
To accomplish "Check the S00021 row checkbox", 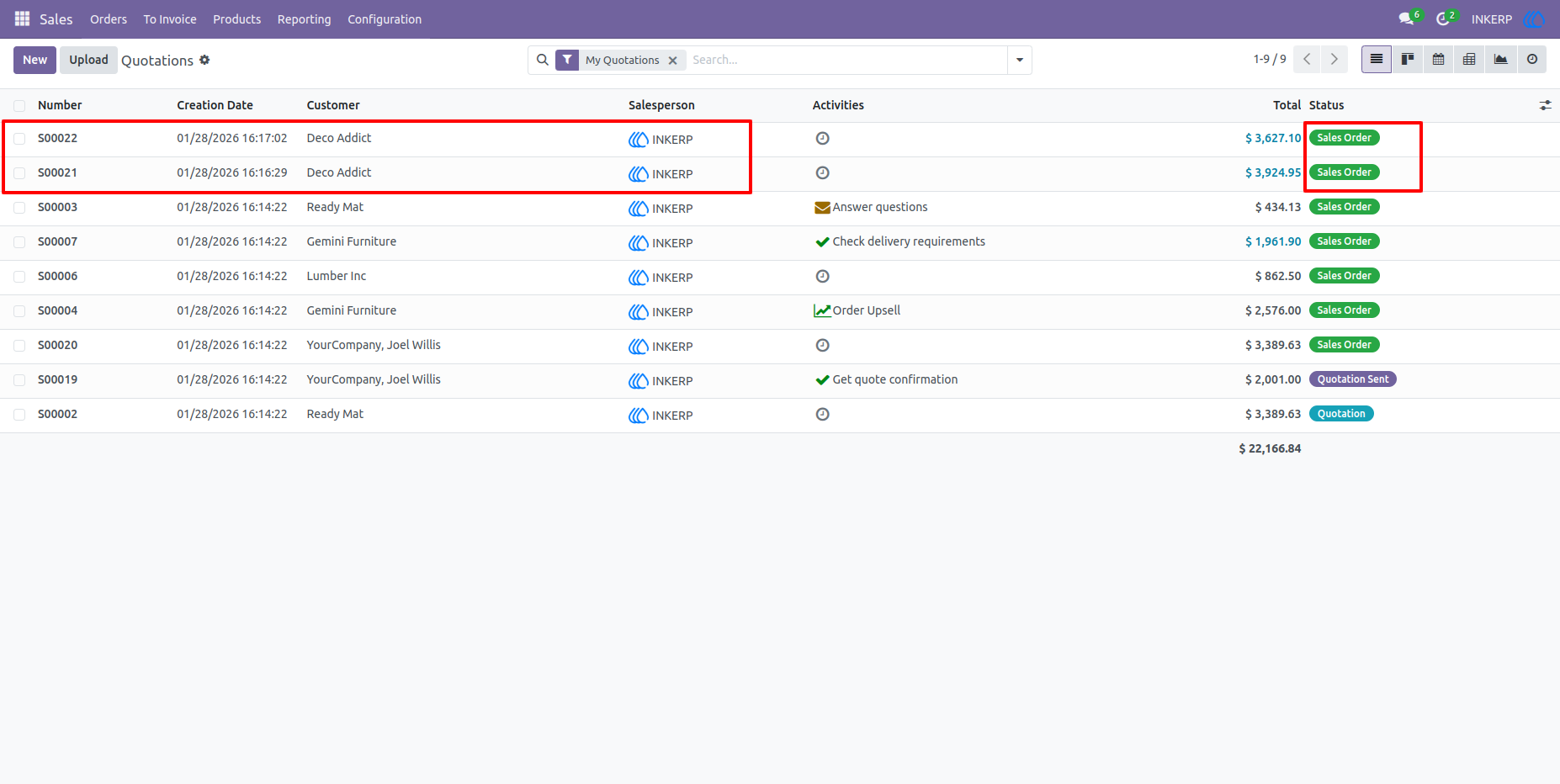I will (19, 173).
